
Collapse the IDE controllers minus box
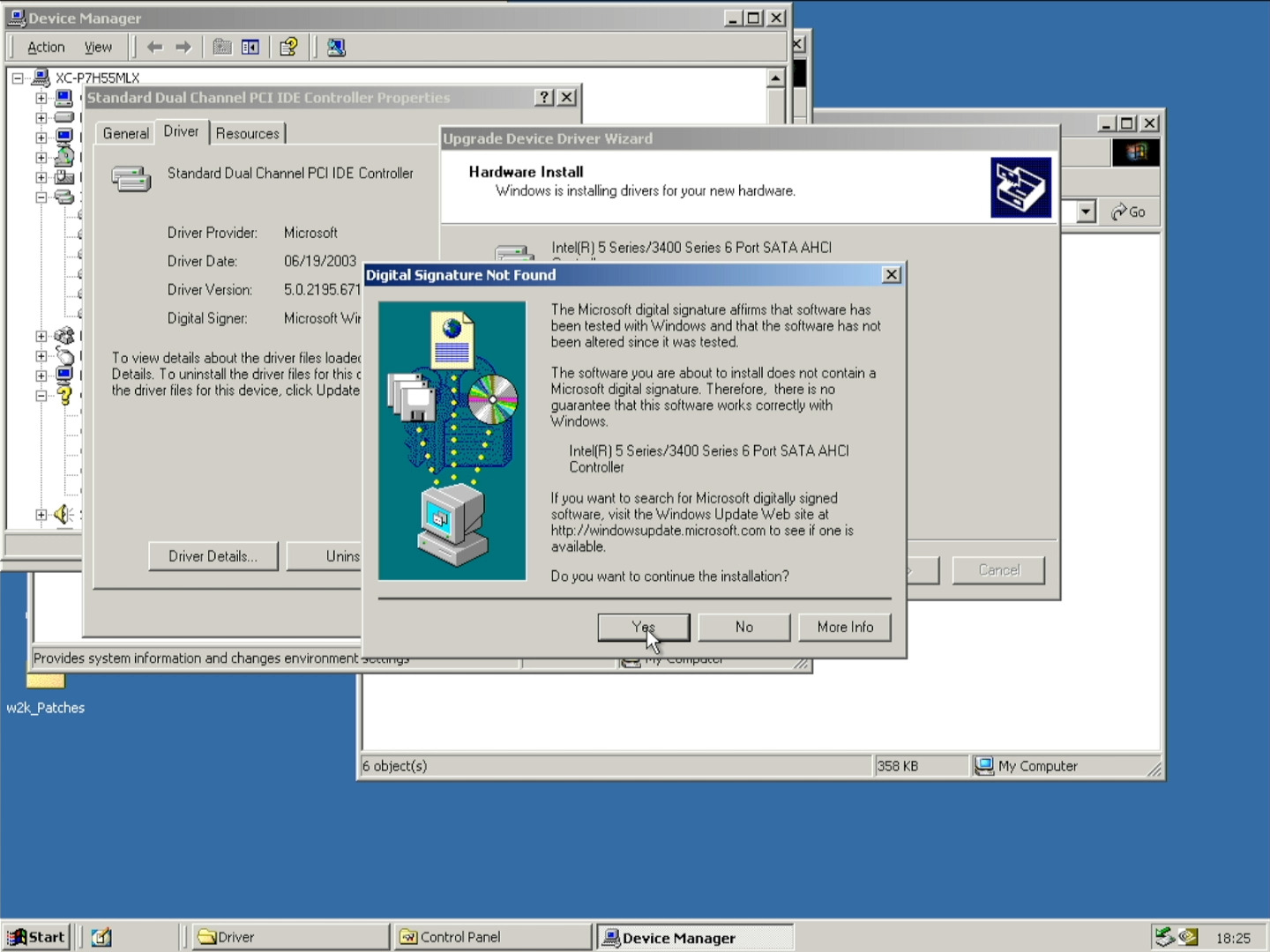[x=41, y=197]
